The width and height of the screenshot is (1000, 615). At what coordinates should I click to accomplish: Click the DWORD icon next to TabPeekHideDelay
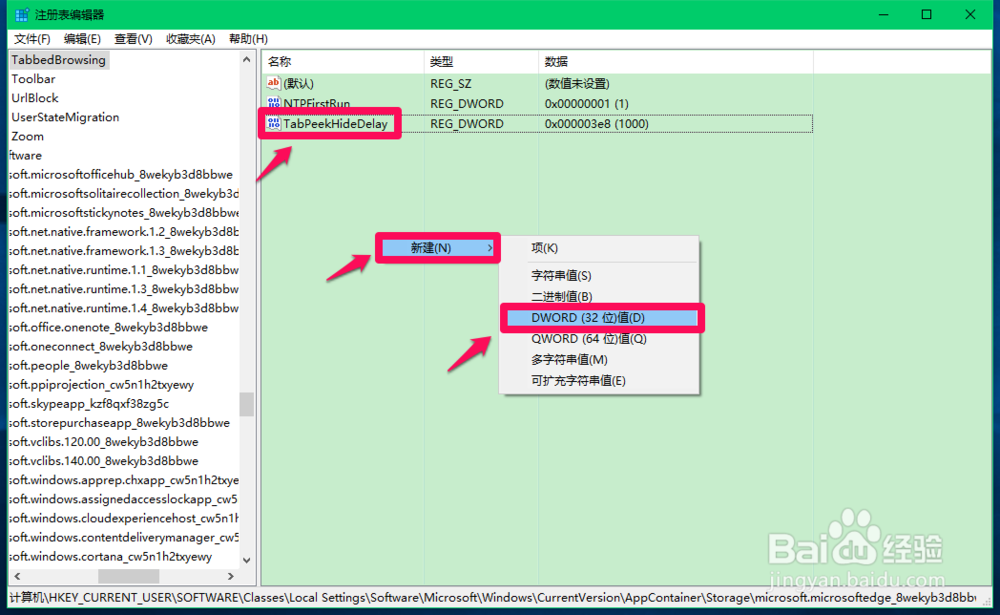click(272, 123)
